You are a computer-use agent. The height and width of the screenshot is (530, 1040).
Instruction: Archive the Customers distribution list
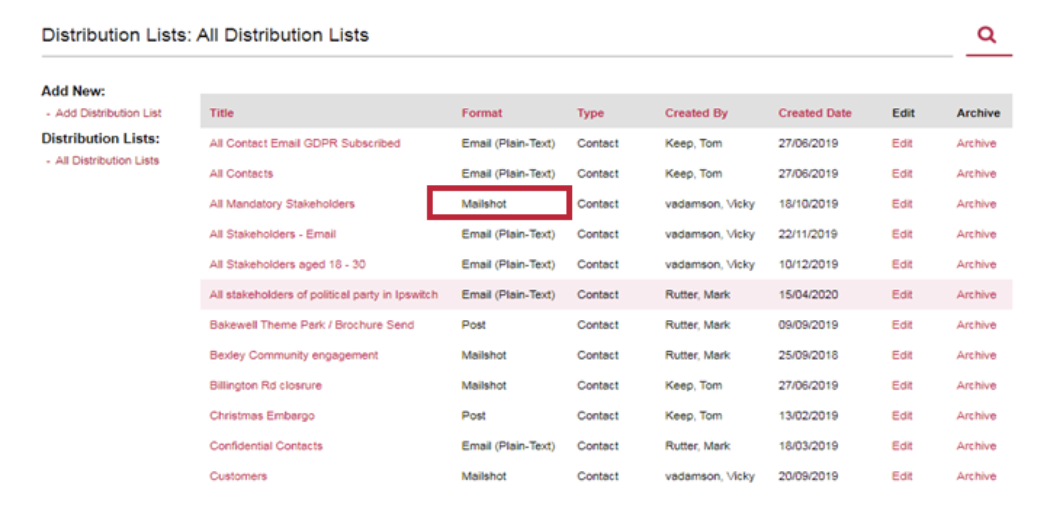976,476
